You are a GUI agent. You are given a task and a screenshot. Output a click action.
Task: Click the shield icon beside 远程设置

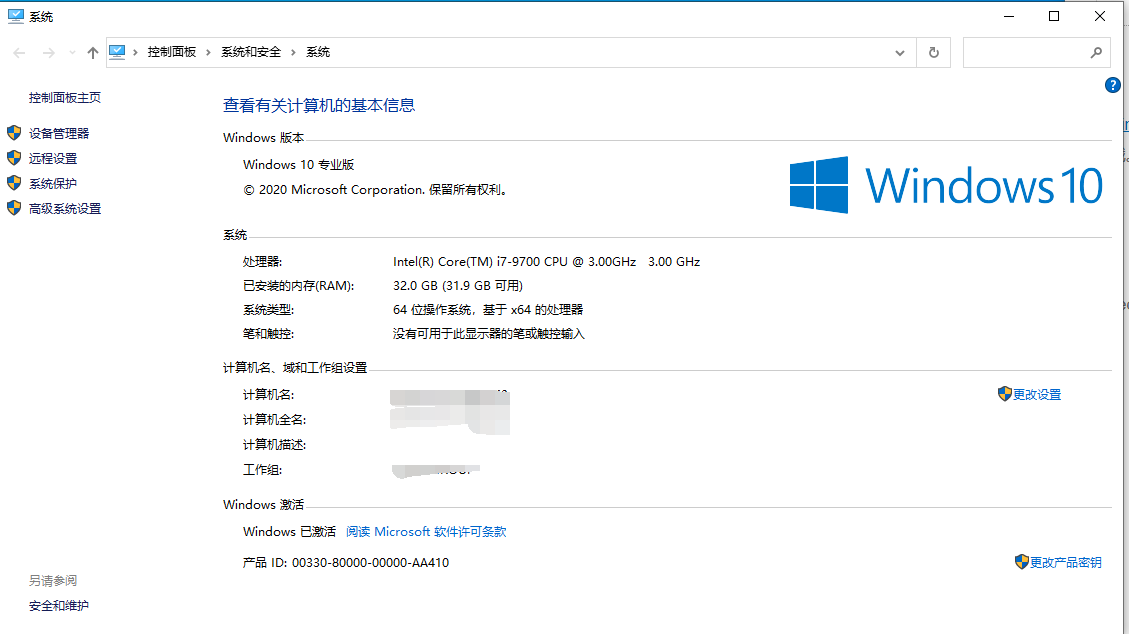coord(14,157)
